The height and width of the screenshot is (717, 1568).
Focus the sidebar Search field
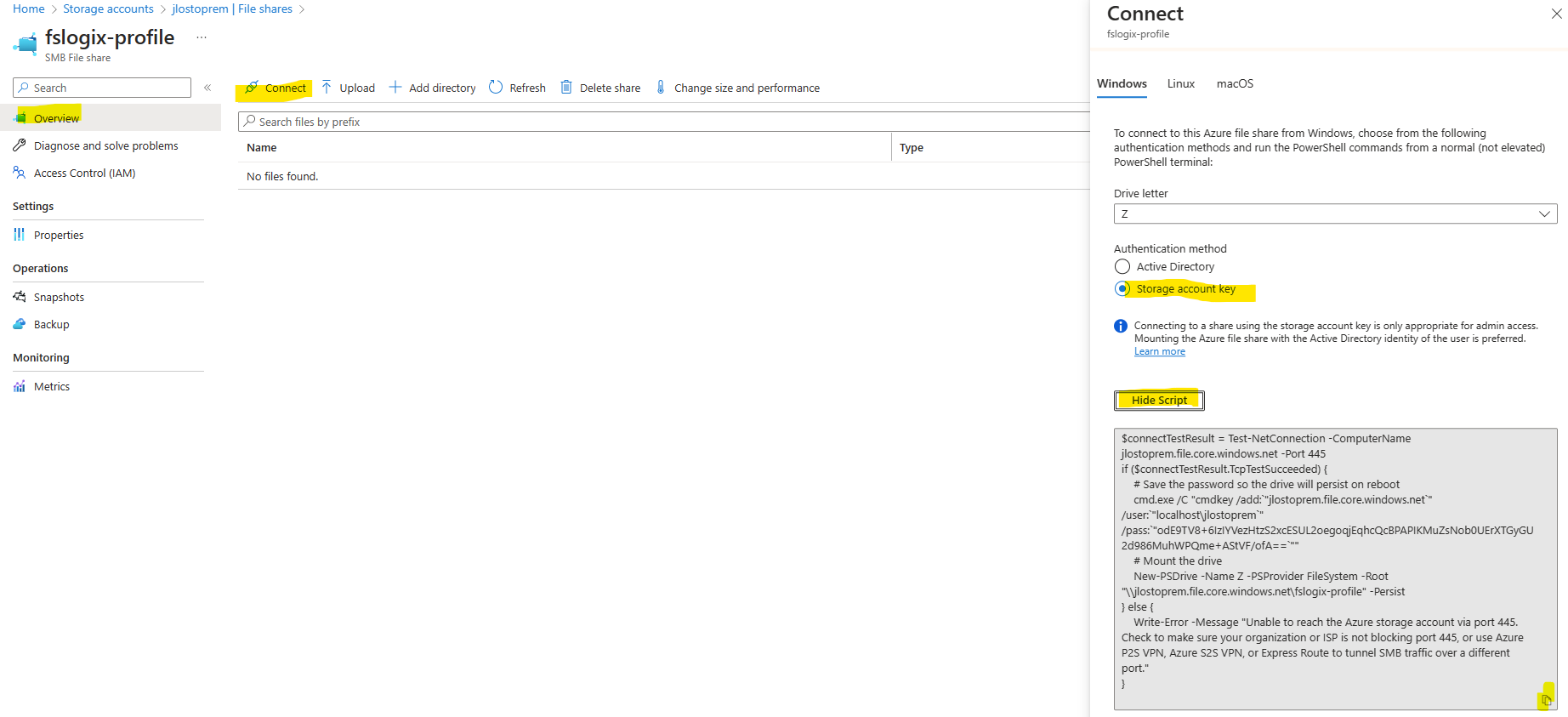[102, 88]
